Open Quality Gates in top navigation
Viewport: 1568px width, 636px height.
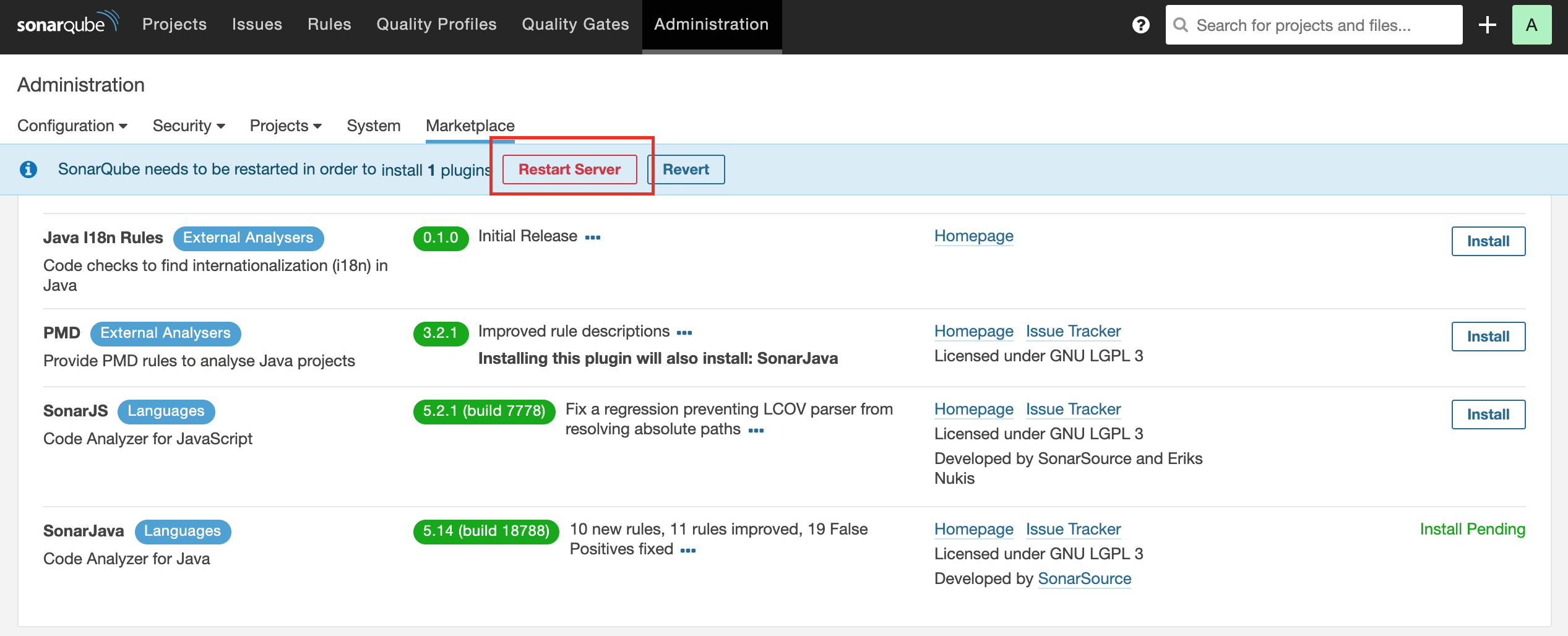[575, 24]
